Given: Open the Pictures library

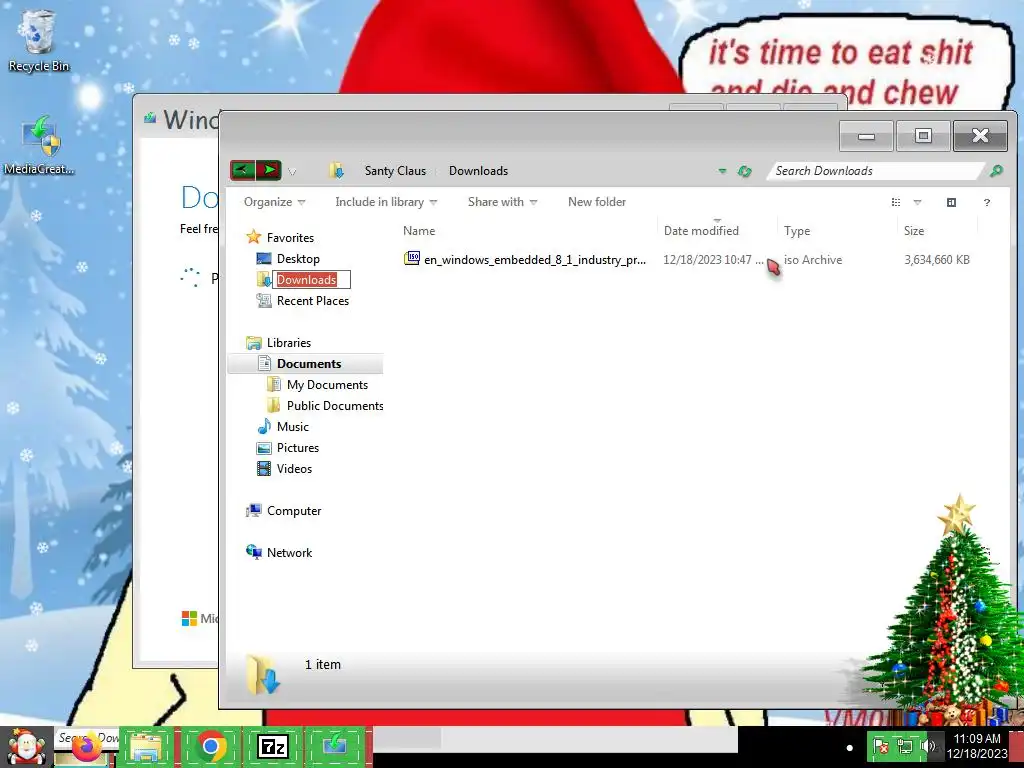Looking at the screenshot, I should click(298, 447).
